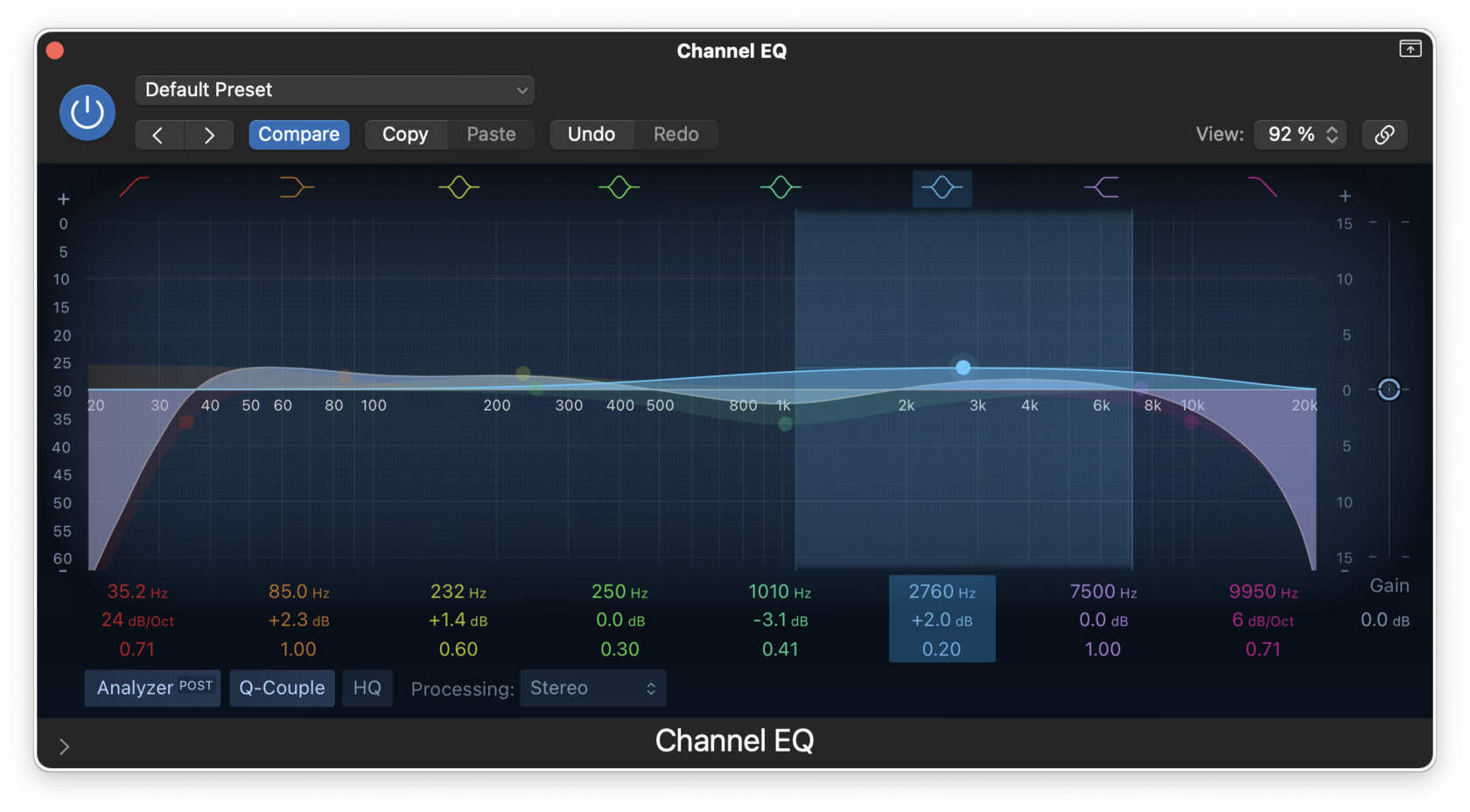Select the 250 Hz frequency value

[x=619, y=591]
